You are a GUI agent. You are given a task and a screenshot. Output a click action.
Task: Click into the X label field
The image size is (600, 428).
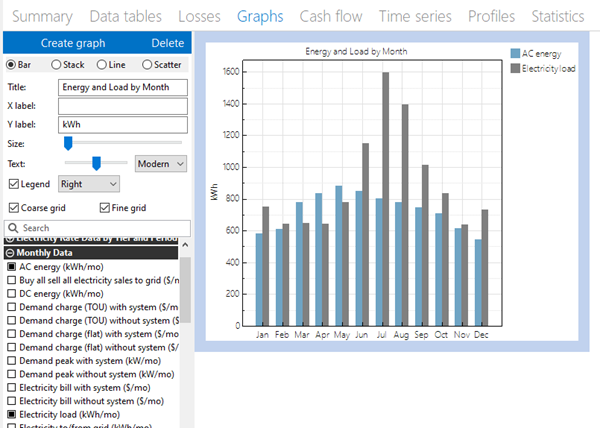pyautogui.click(x=122, y=106)
